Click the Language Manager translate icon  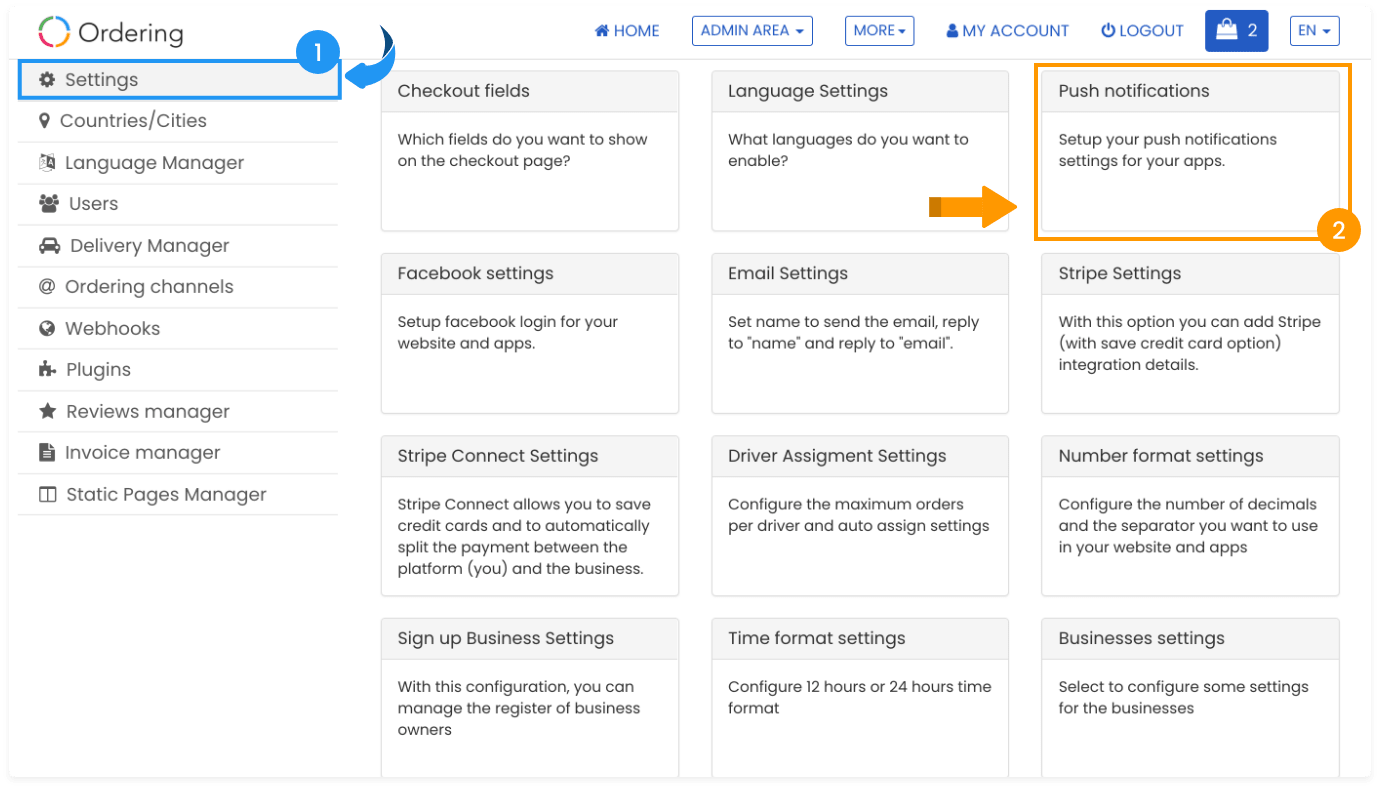(47, 162)
